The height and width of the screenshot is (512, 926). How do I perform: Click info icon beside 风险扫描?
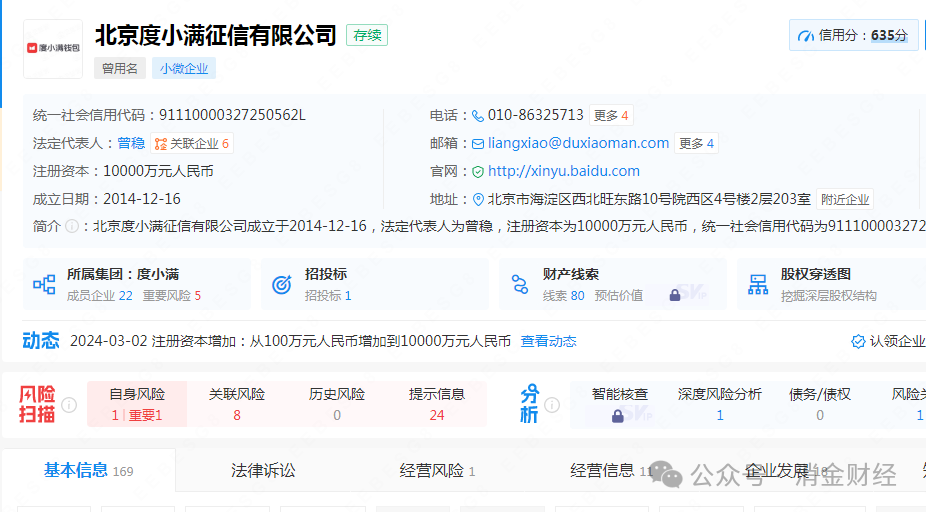click(69, 405)
